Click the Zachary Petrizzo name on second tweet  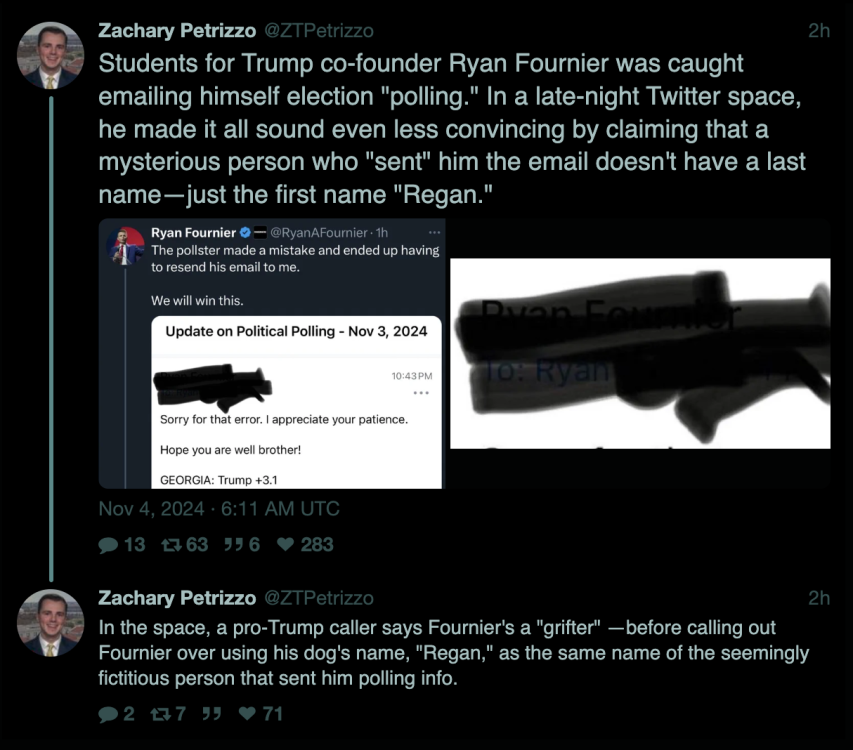click(x=175, y=598)
